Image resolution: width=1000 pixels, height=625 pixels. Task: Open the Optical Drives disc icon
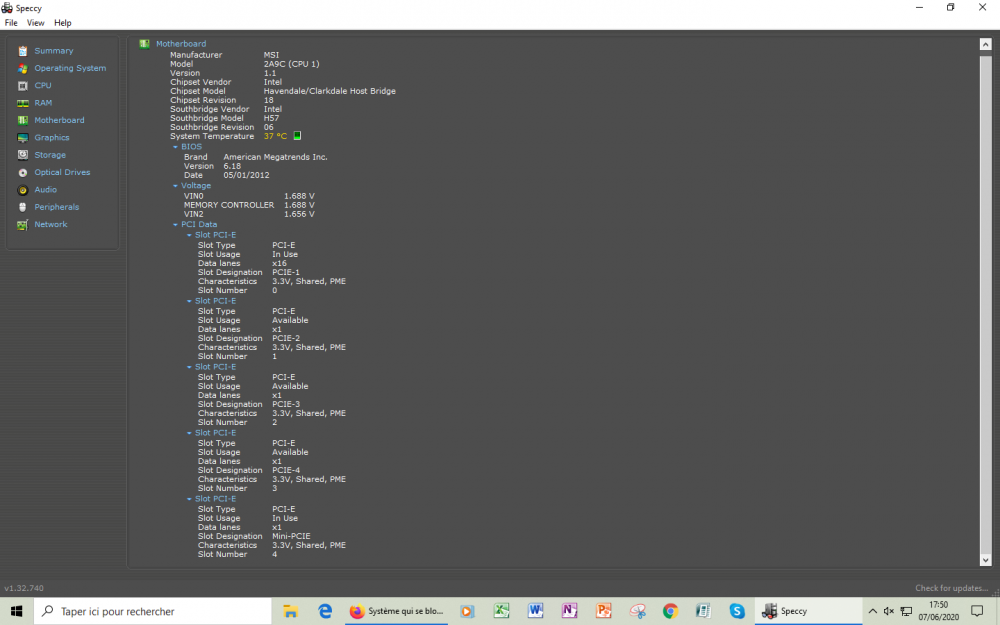pos(23,172)
